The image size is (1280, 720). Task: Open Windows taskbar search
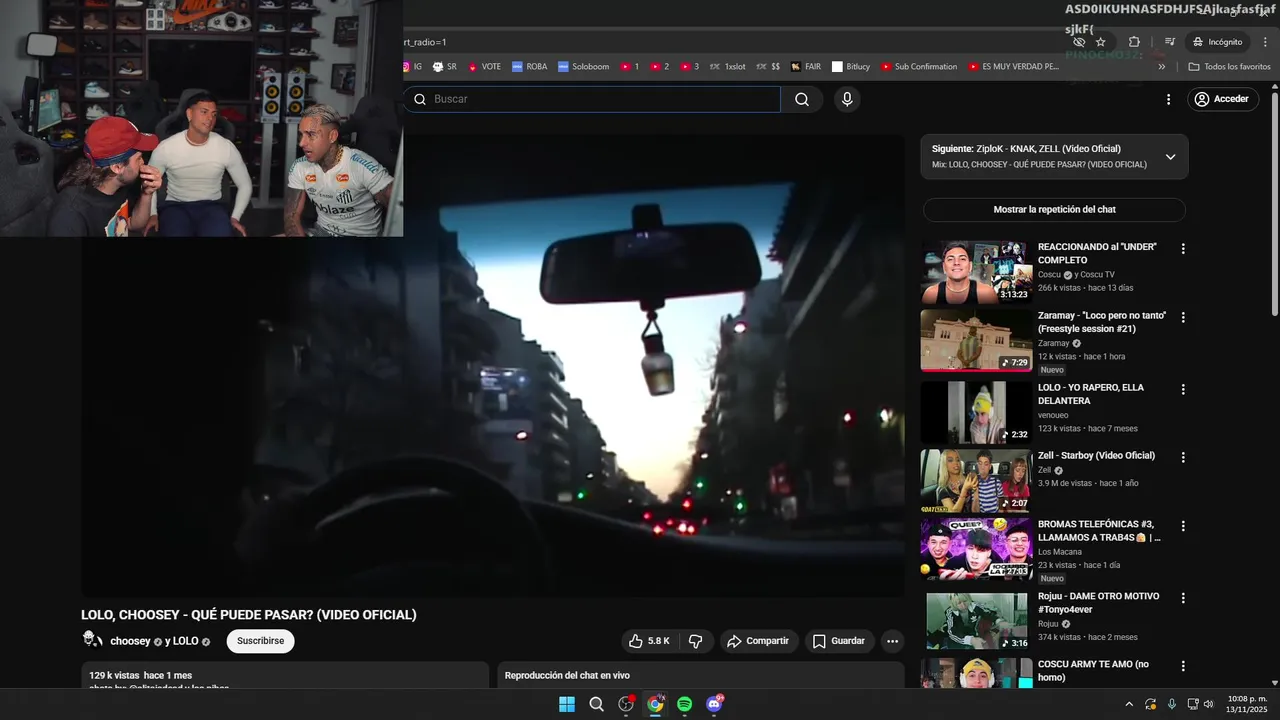point(596,704)
